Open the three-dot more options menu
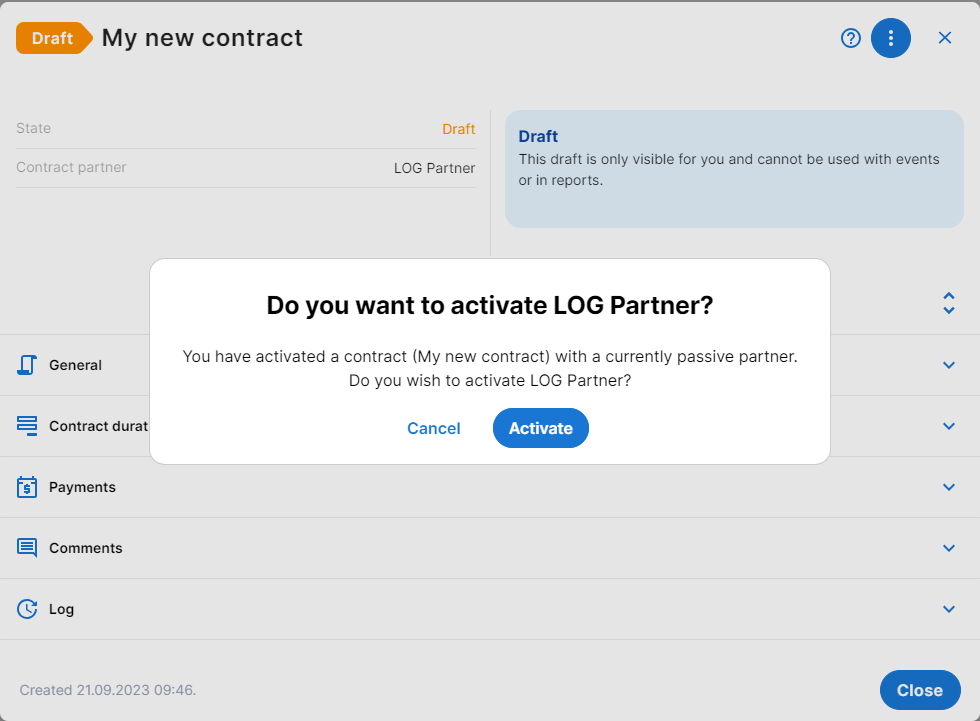980x721 pixels. tap(891, 38)
